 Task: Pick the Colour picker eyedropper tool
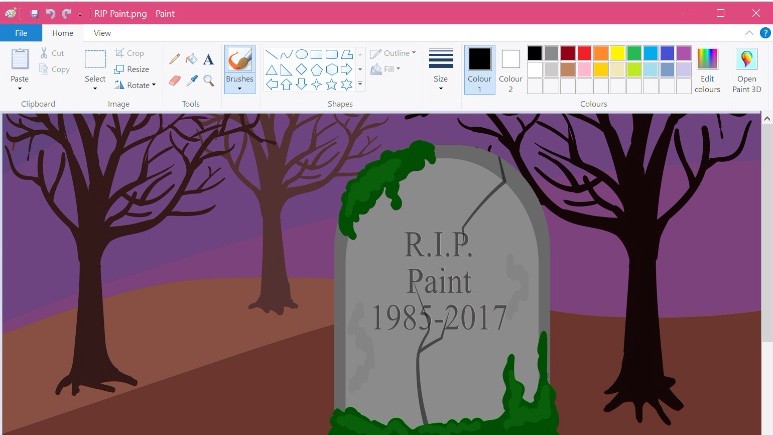(192, 80)
